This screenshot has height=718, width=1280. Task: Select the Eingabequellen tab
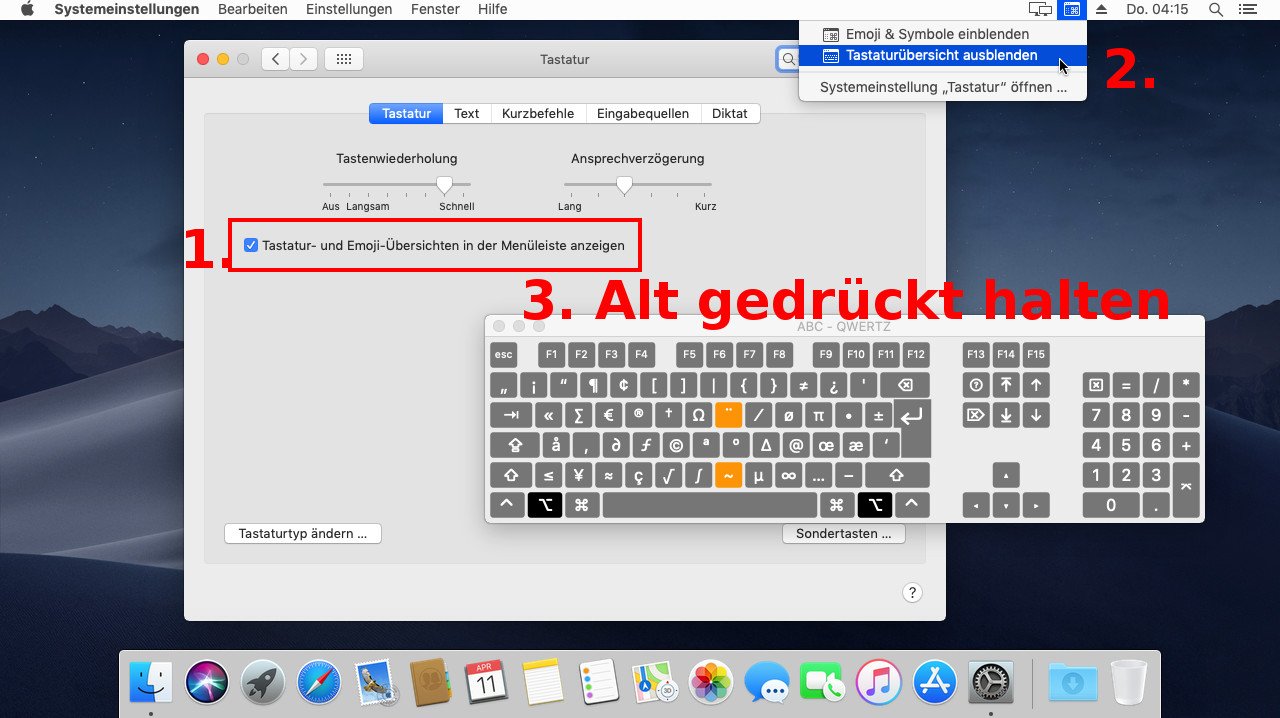coord(643,113)
